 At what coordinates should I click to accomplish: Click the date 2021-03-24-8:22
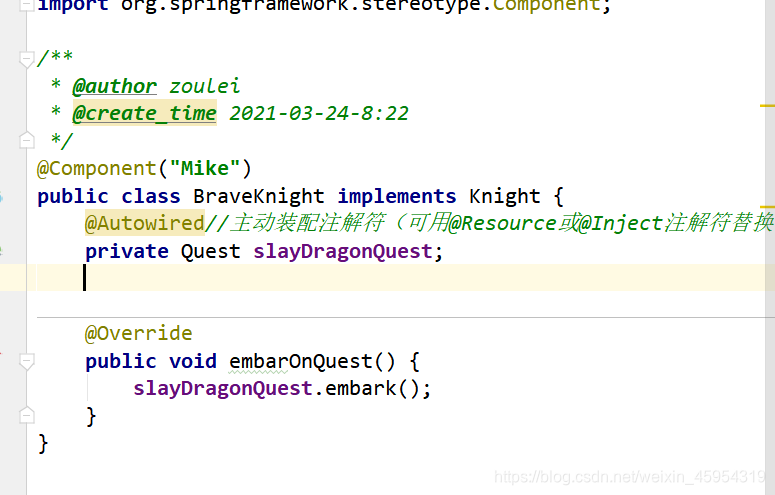[319, 114]
